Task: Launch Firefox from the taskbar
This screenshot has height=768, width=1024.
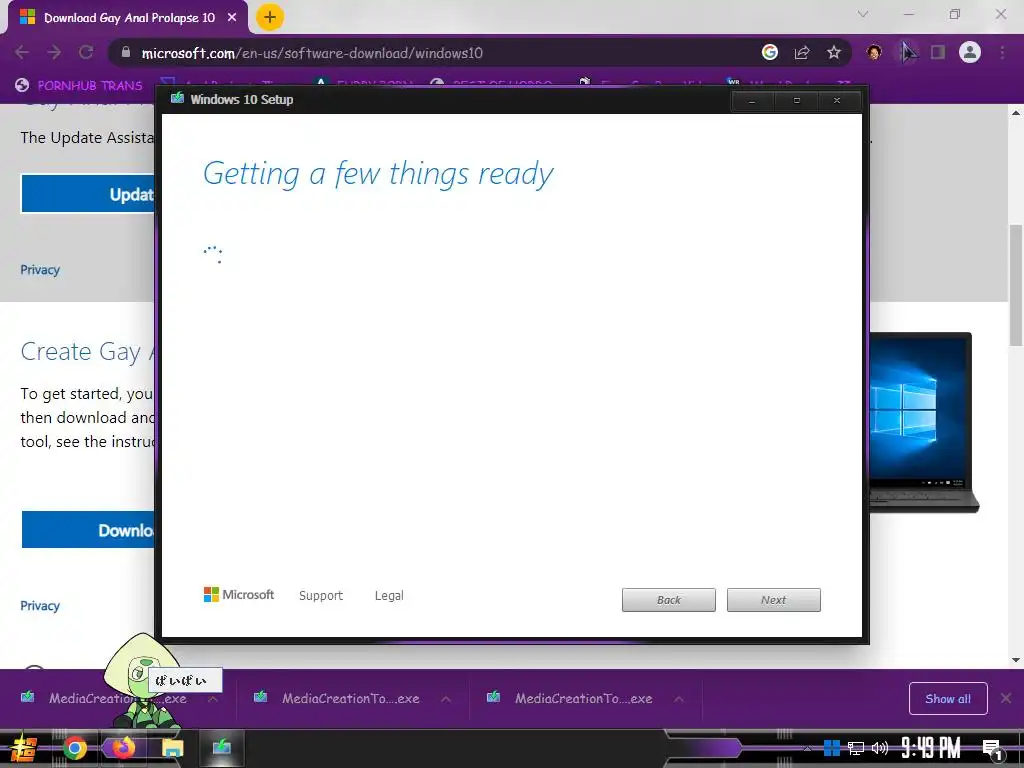Action: [x=123, y=748]
